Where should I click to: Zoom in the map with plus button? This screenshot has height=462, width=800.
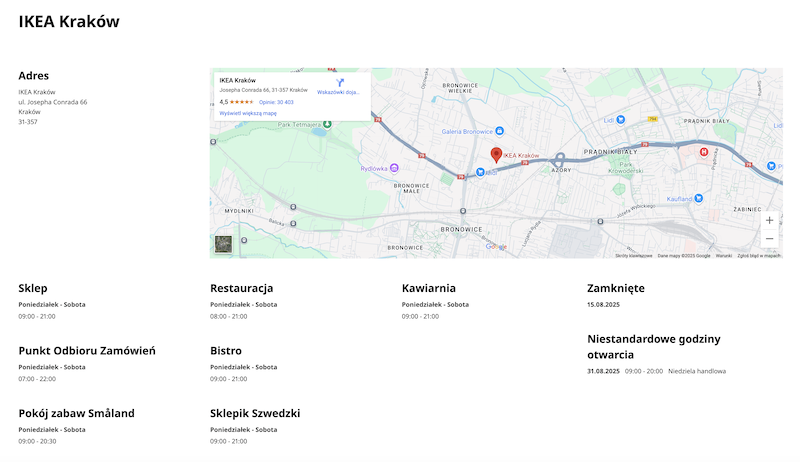[x=768, y=220]
